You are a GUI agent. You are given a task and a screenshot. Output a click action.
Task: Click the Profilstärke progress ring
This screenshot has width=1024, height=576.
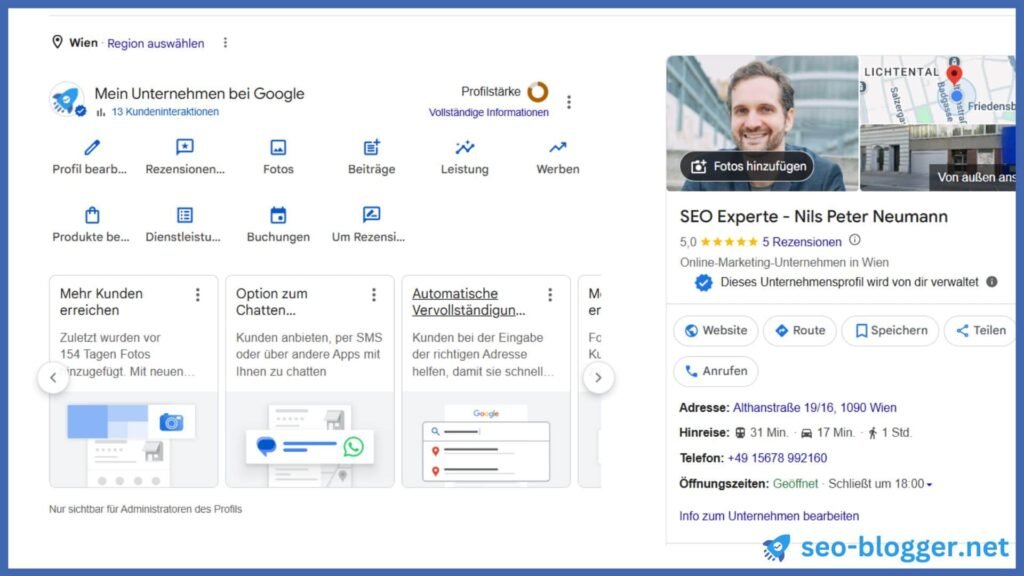point(537,92)
